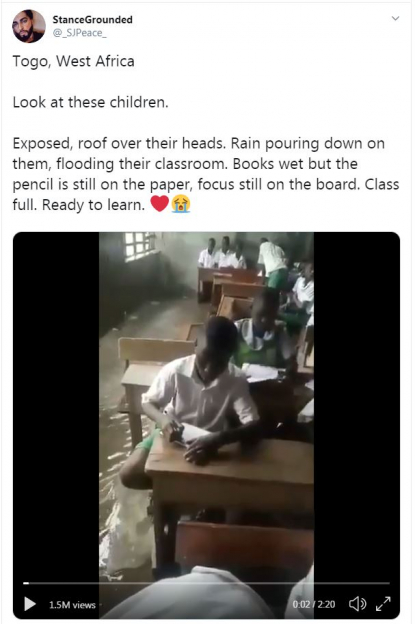The width and height of the screenshot is (415, 624).
Task: Click the 'Togo, West Africa' text
Action: coord(74,61)
